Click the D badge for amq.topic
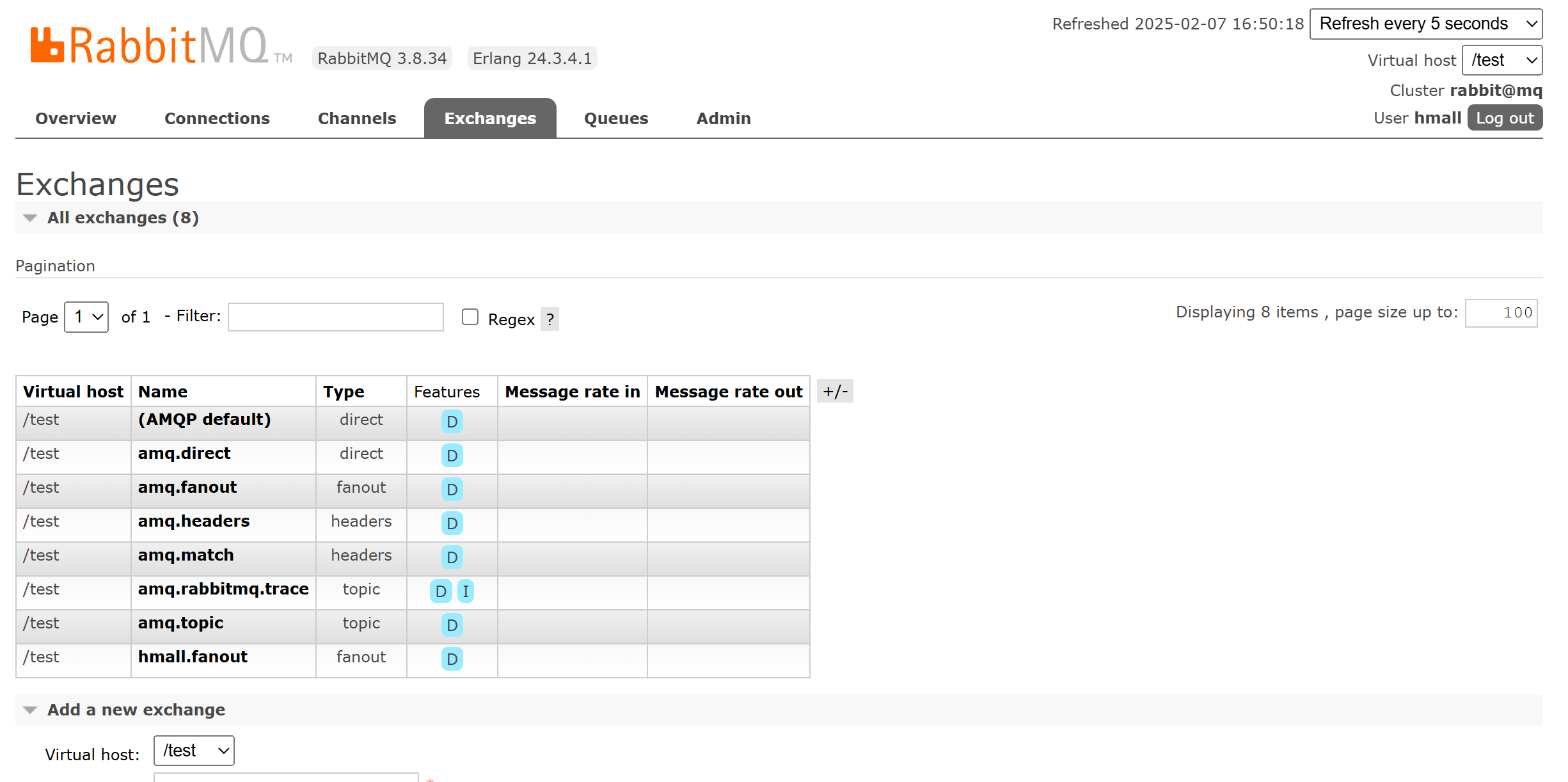Screen dimensions: 1568x782 pyautogui.click(x=452, y=625)
